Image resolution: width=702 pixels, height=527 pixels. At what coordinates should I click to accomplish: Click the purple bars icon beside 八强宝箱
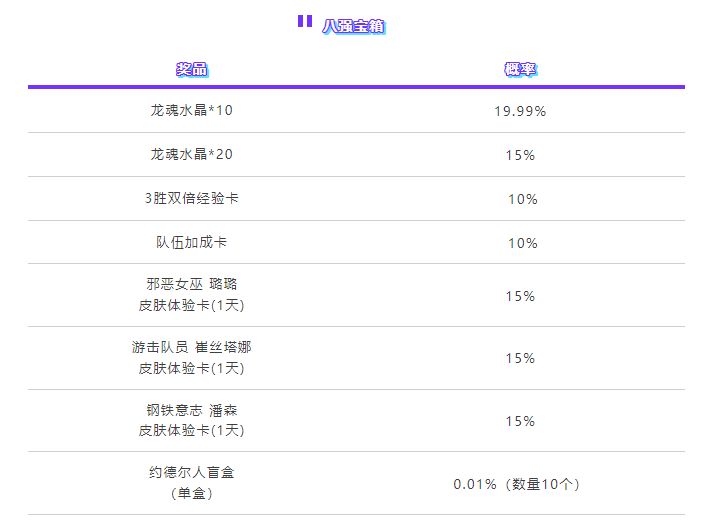305,21
